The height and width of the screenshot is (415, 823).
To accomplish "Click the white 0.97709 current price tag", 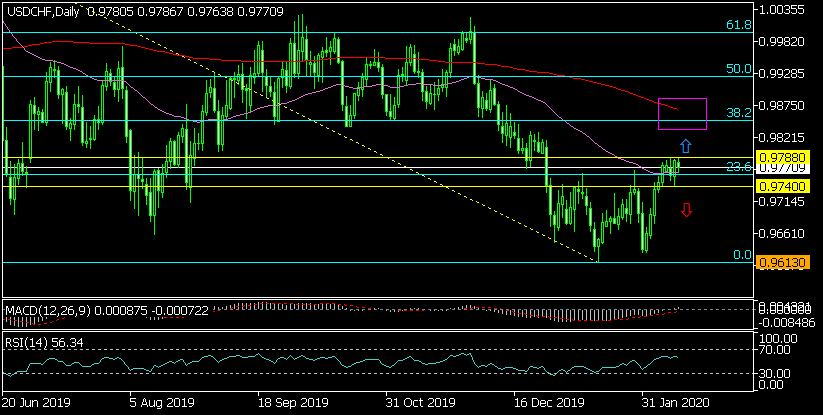I will point(782,168).
